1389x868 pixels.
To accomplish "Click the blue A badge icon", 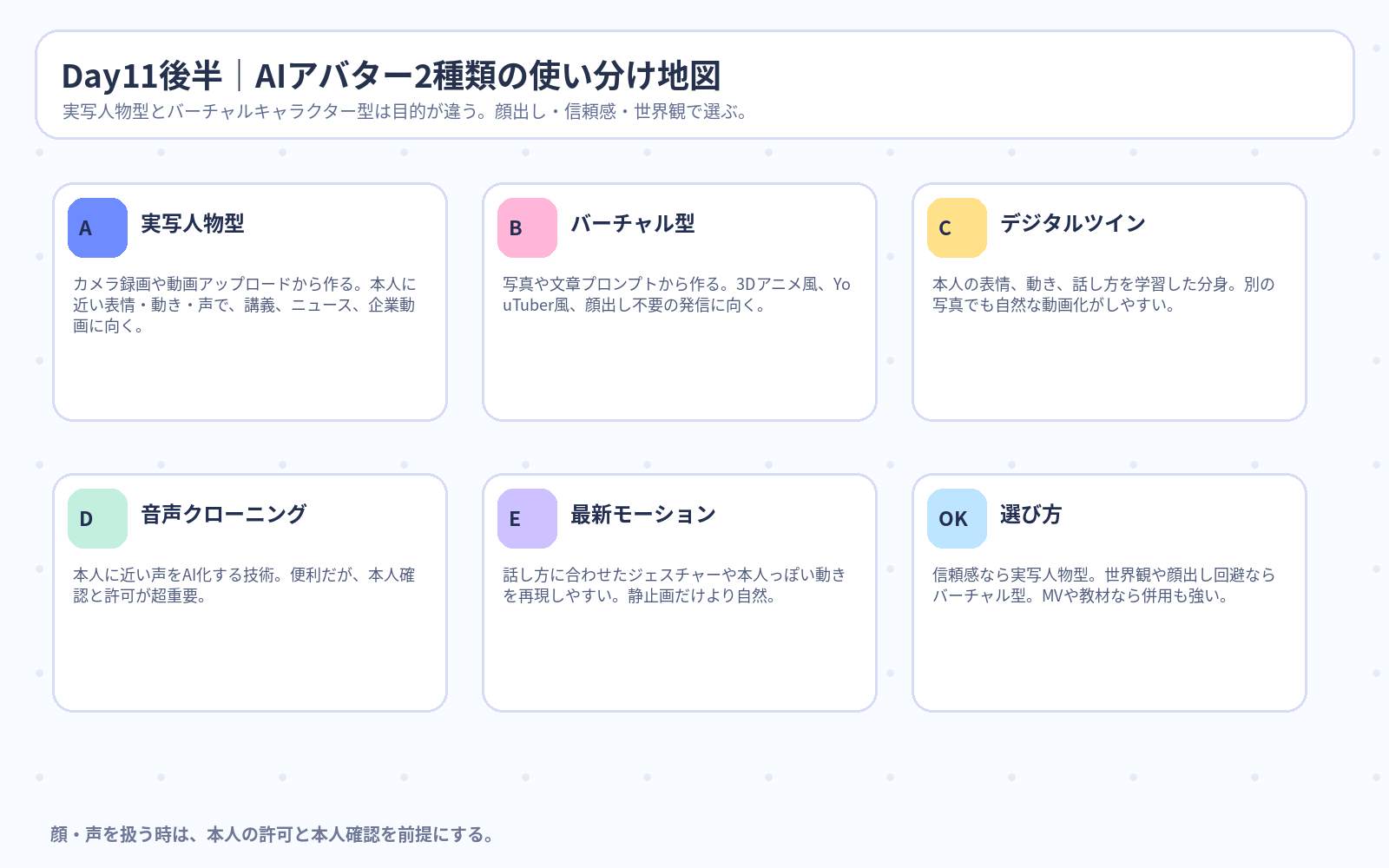I will (x=97, y=227).
